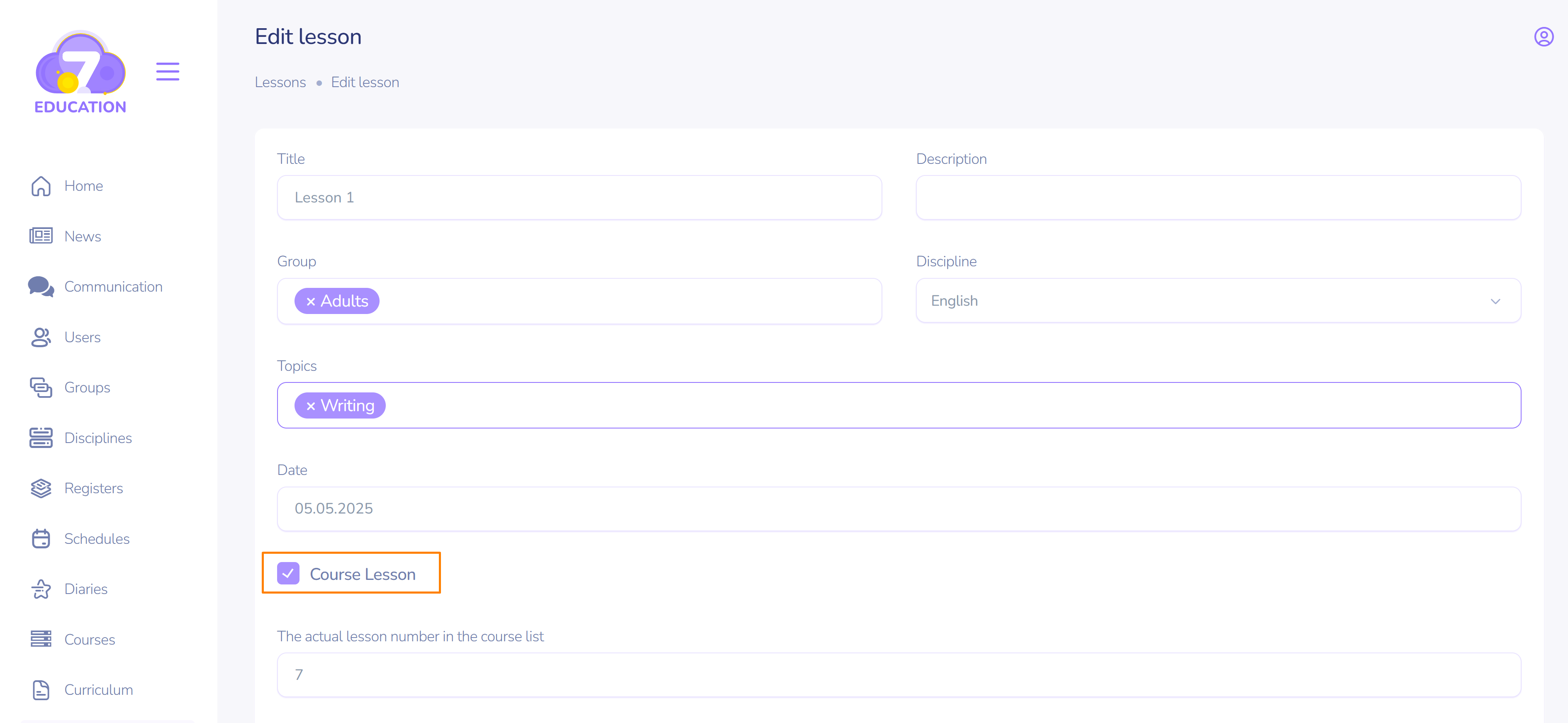Open Disciplines in the sidebar
Screen dimensions: 1568x723
coord(98,438)
